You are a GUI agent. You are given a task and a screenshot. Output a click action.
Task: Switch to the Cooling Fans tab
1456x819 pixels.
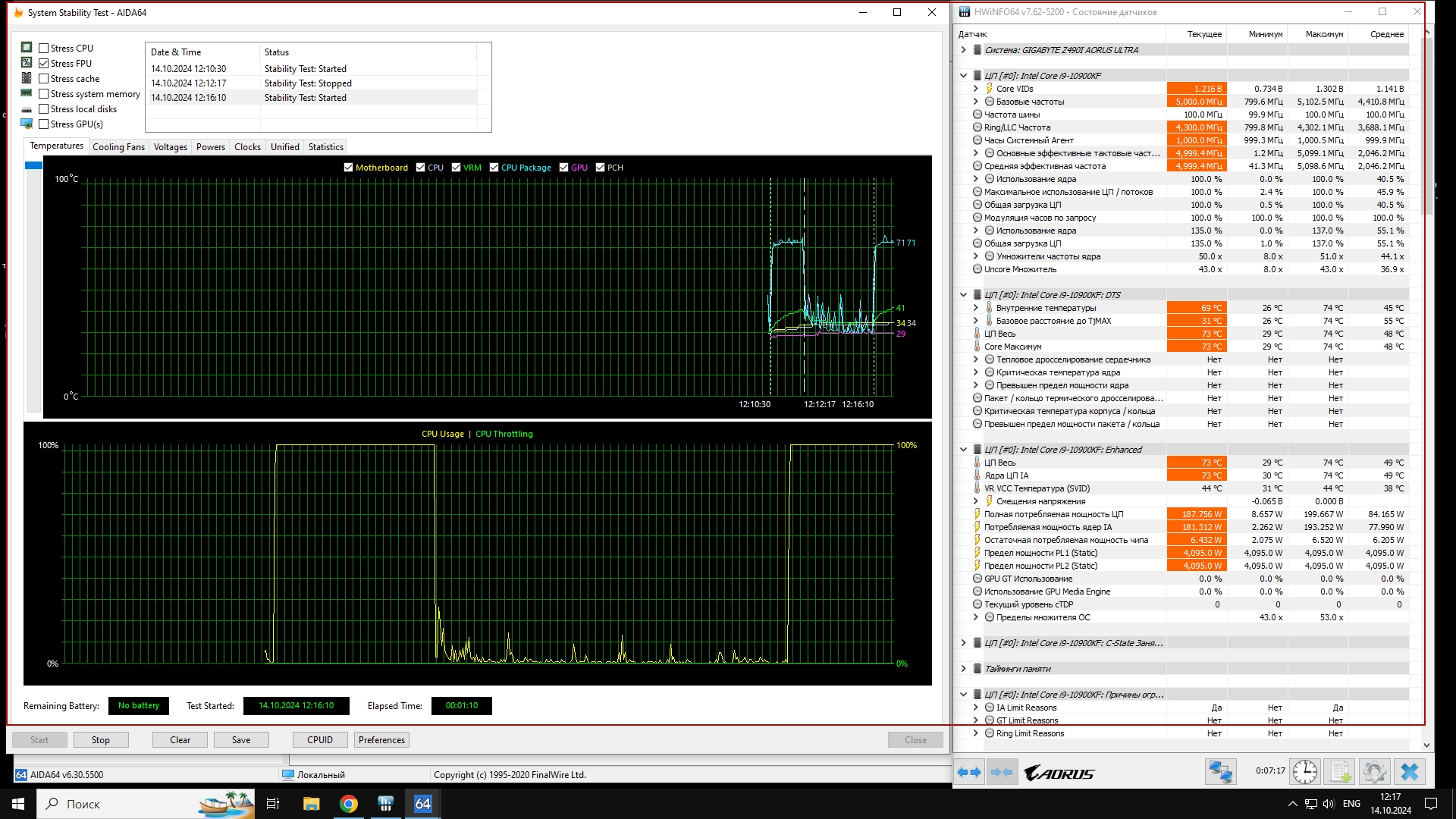[118, 147]
